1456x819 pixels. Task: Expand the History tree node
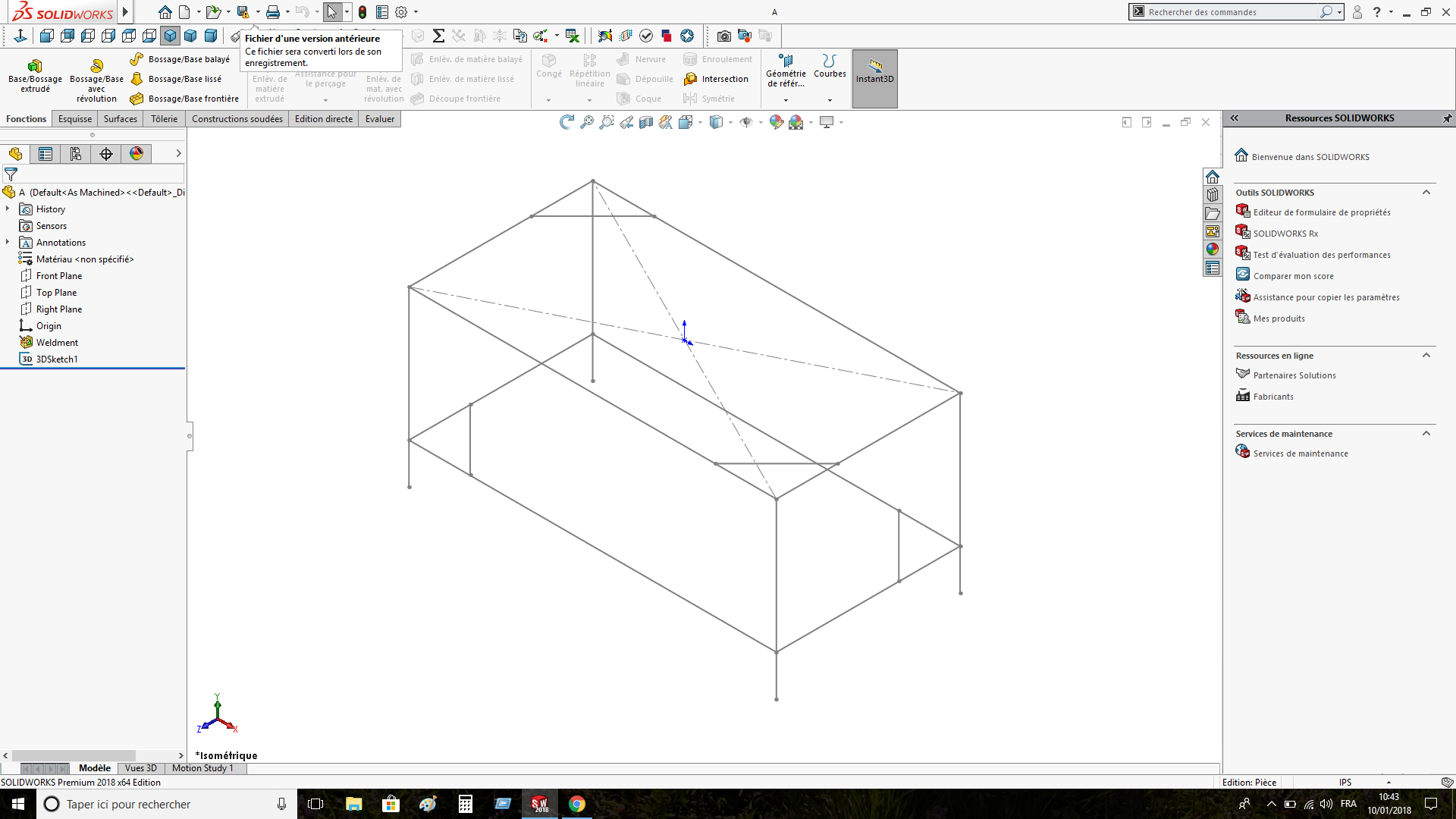pyautogui.click(x=8, y=209)
